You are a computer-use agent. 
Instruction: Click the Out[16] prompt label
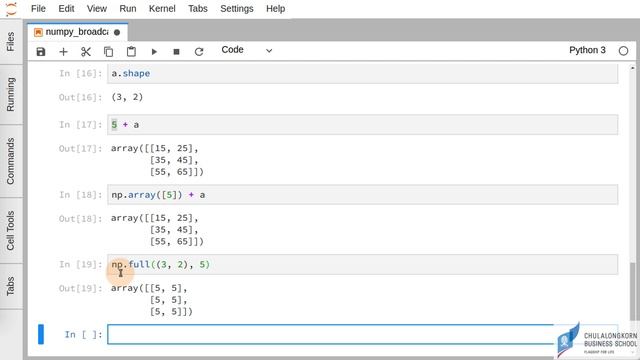(x=80, y=97)
